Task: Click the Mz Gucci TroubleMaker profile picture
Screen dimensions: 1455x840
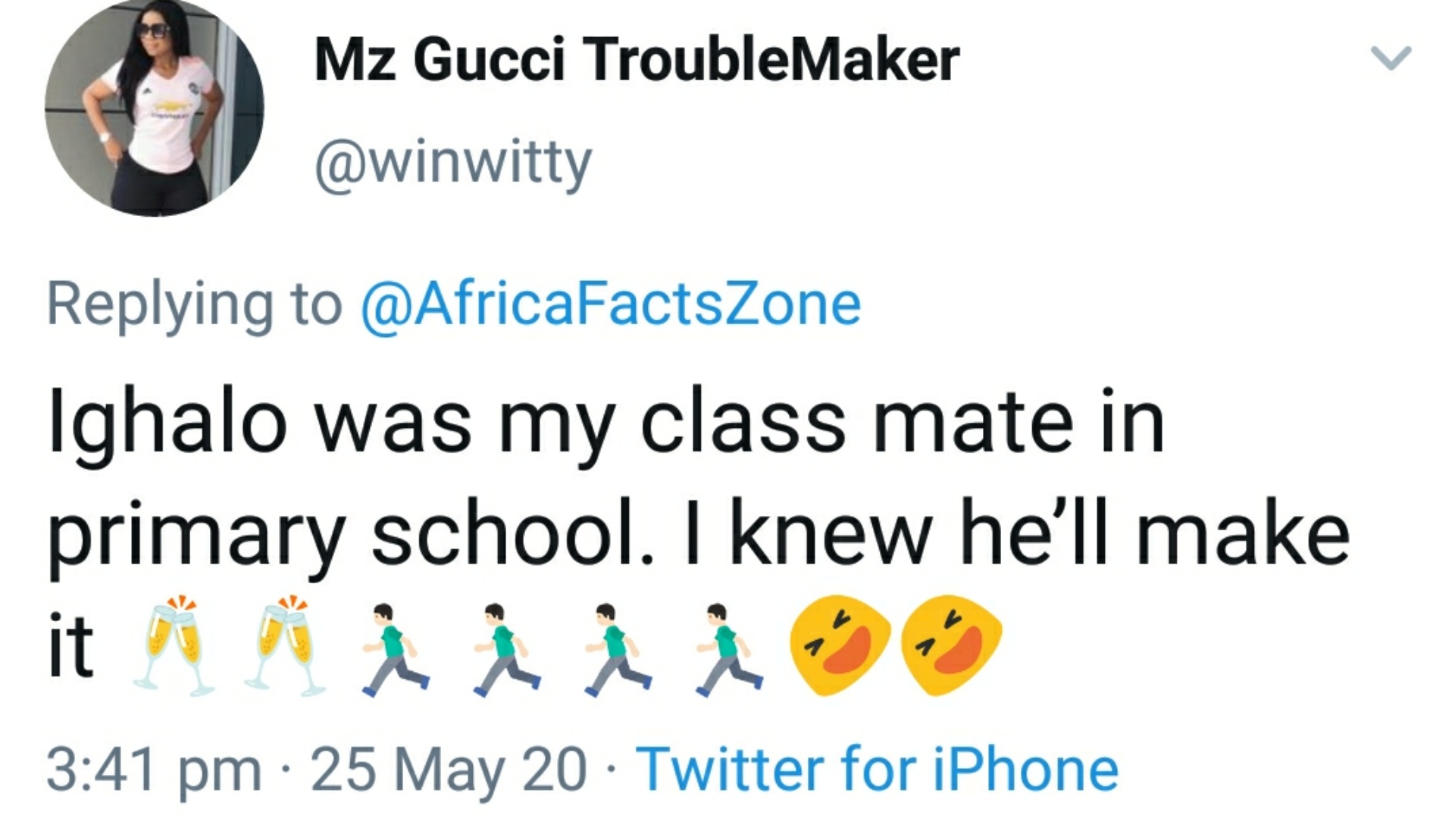Action: click(155, 107)
